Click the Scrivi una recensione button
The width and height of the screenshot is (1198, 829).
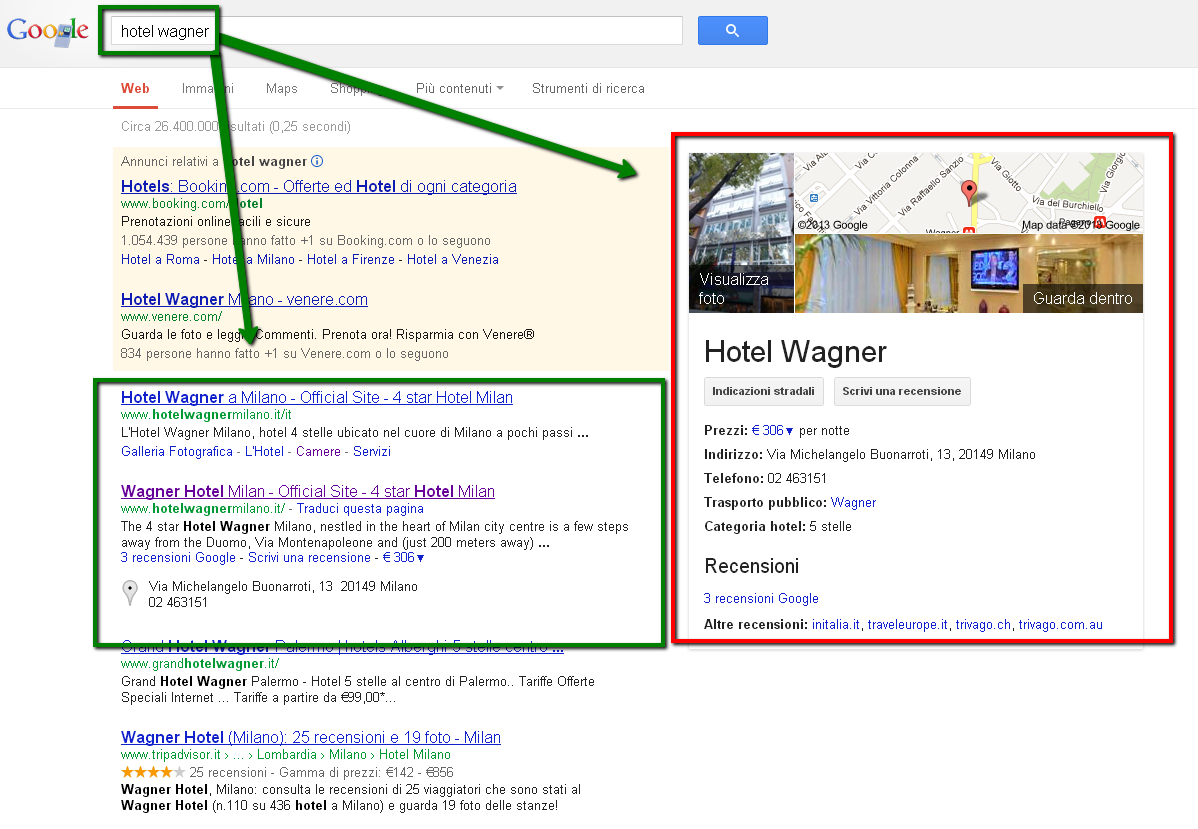902,391
